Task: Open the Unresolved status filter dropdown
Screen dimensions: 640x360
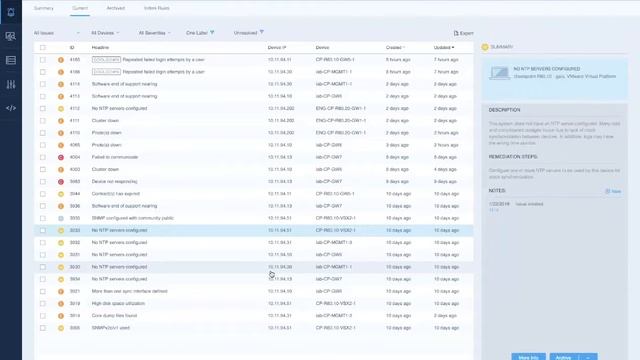Action: (249, 33)
